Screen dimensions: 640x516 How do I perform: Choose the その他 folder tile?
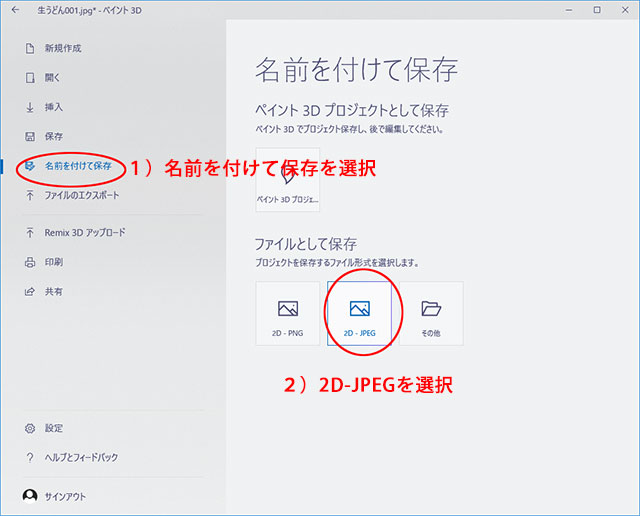click(431, 314)
